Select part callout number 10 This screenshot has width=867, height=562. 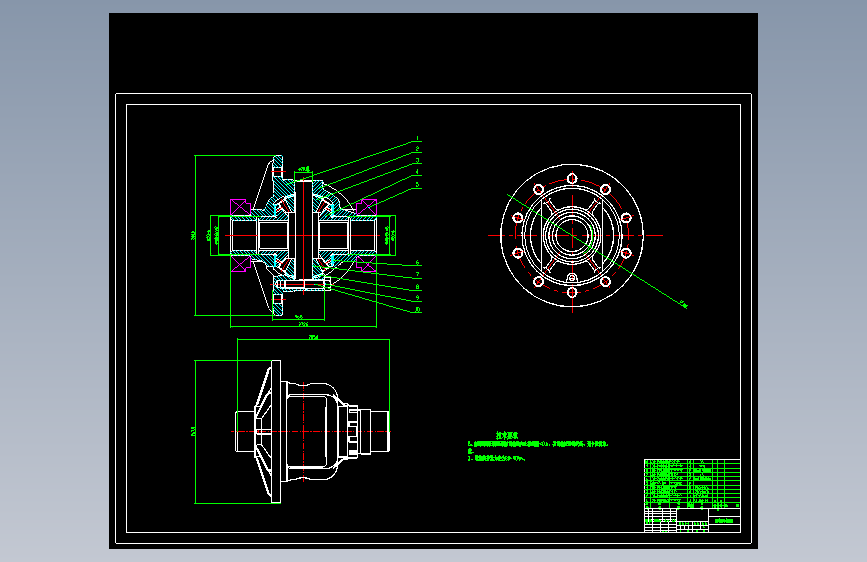418,310
